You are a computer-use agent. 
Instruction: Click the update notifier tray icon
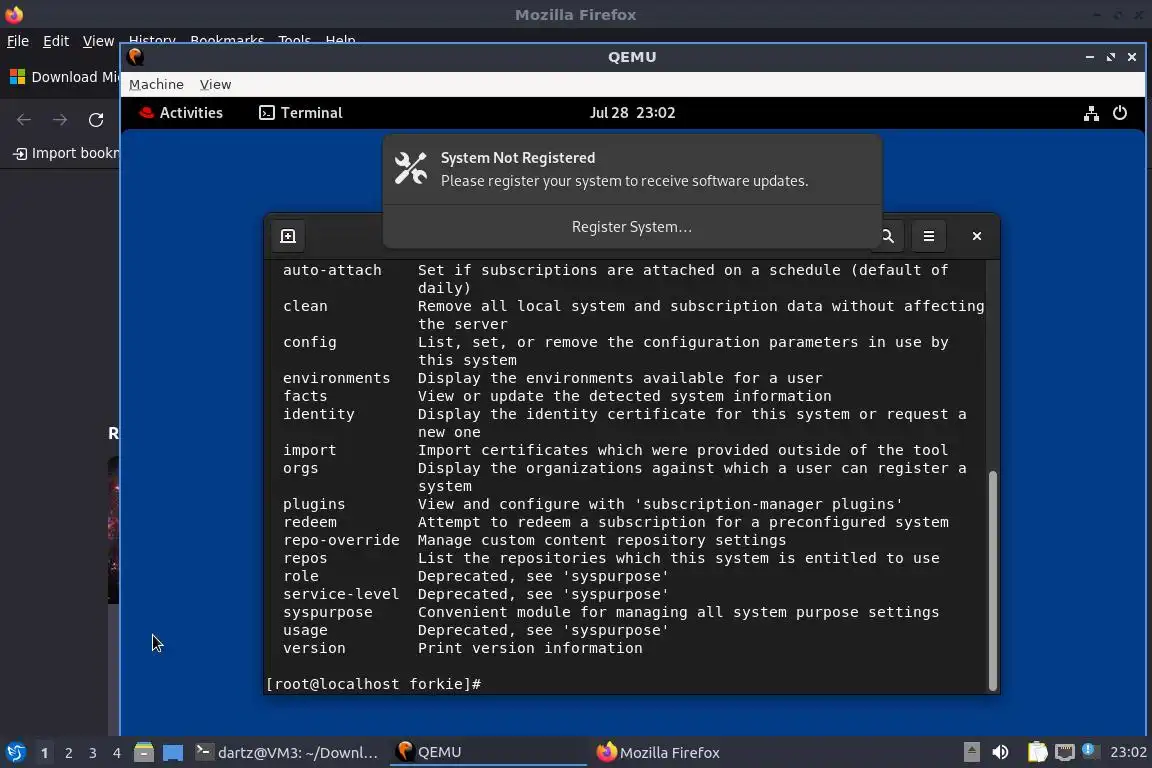point(1091,751)
